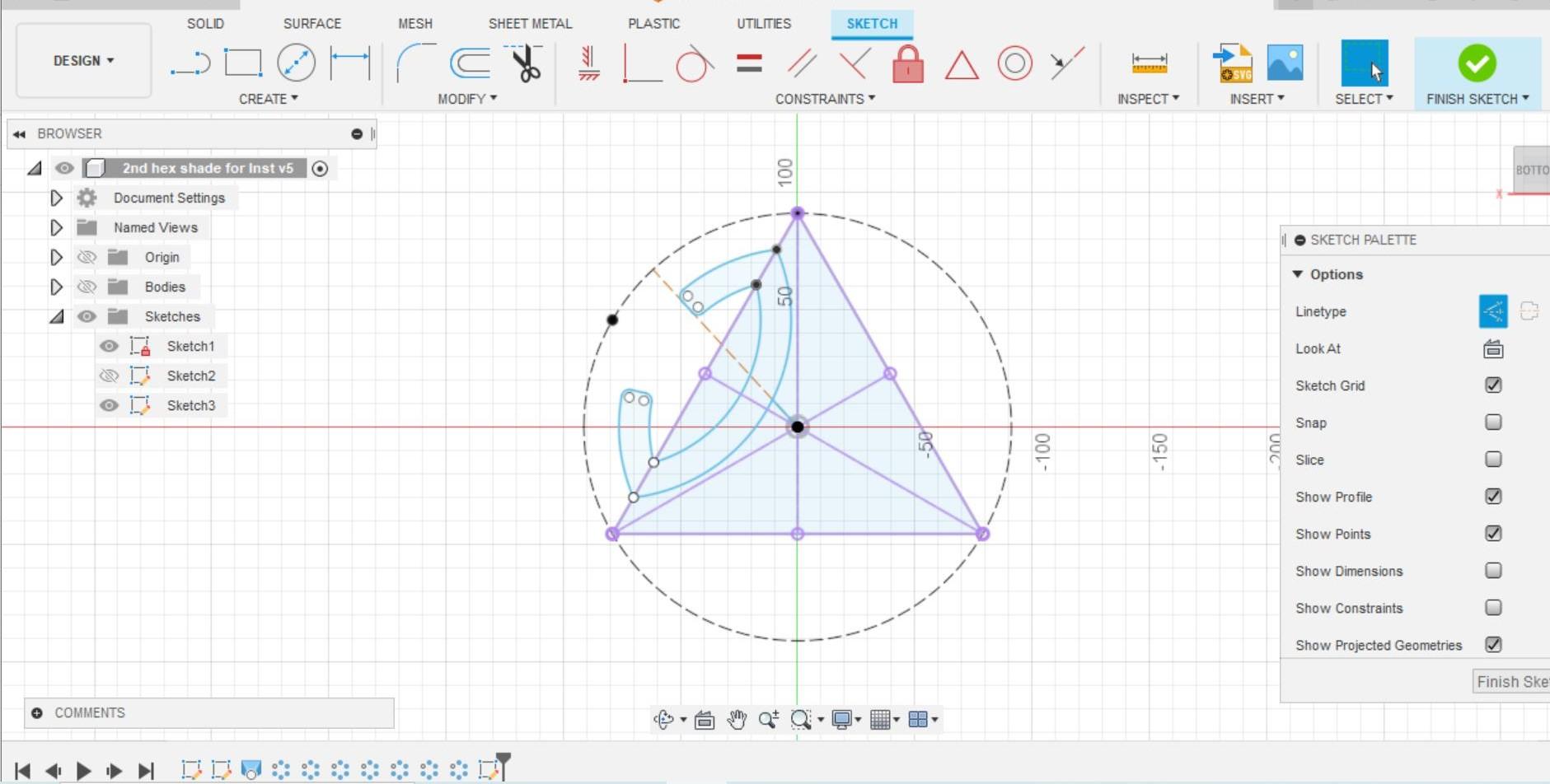This screenshot has width=1550, height=784.
Task: Toggle the construction Linetype icon
Action: coord(1493,311)
